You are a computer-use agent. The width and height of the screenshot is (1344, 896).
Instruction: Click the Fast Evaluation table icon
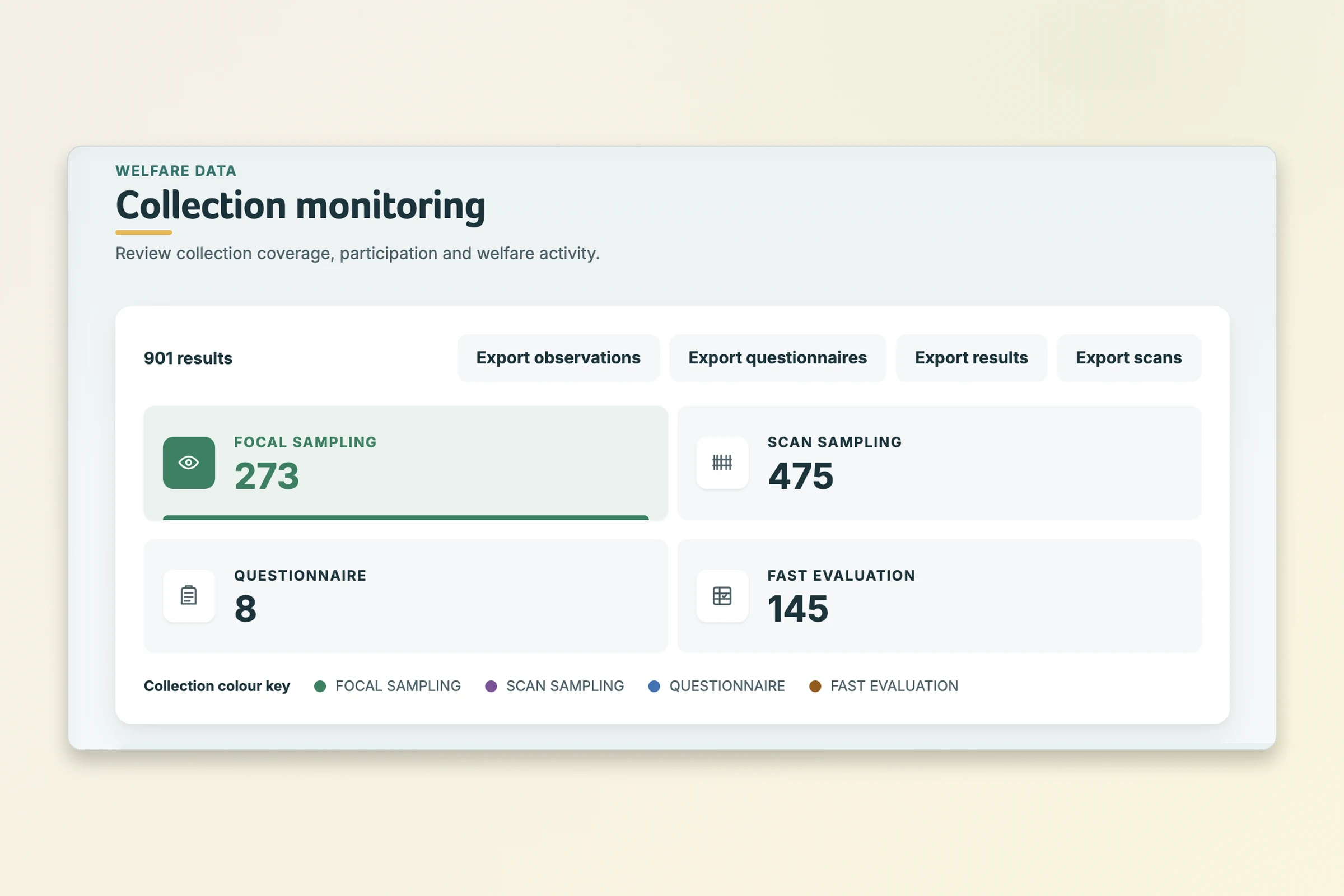click(x=722, y=595)
